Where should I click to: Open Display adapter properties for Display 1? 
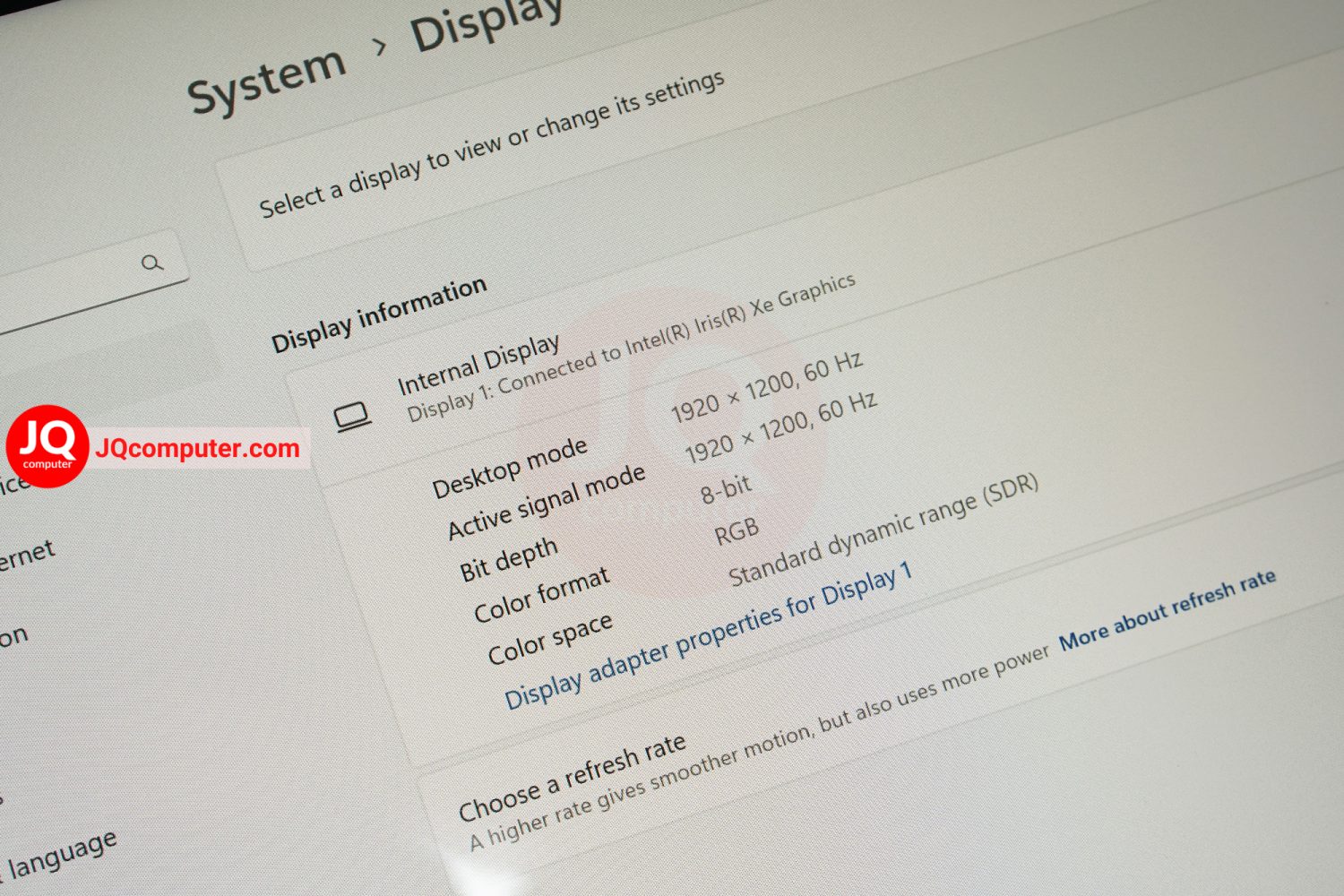(708, 634)
